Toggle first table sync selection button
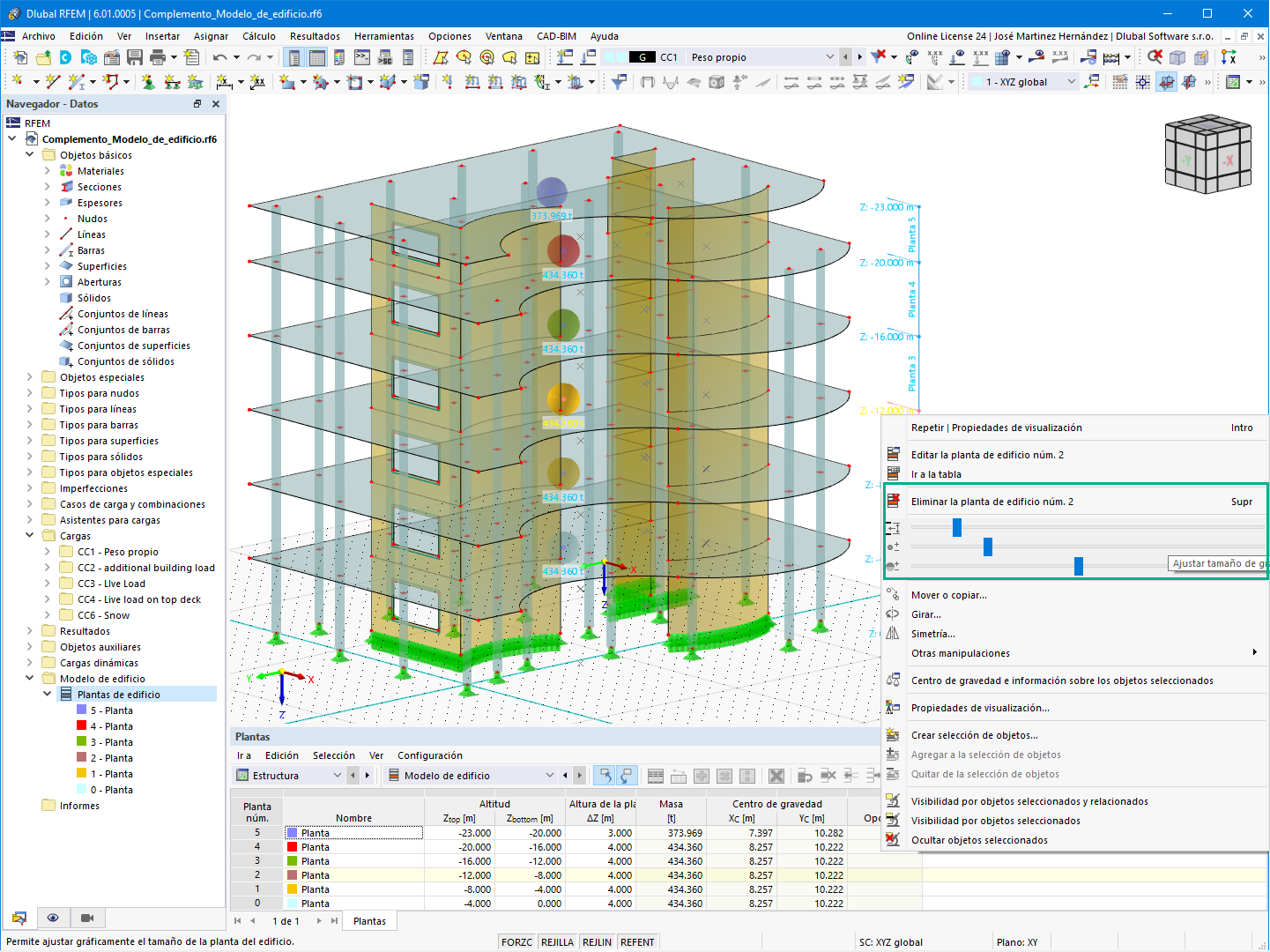 point(605,776)
